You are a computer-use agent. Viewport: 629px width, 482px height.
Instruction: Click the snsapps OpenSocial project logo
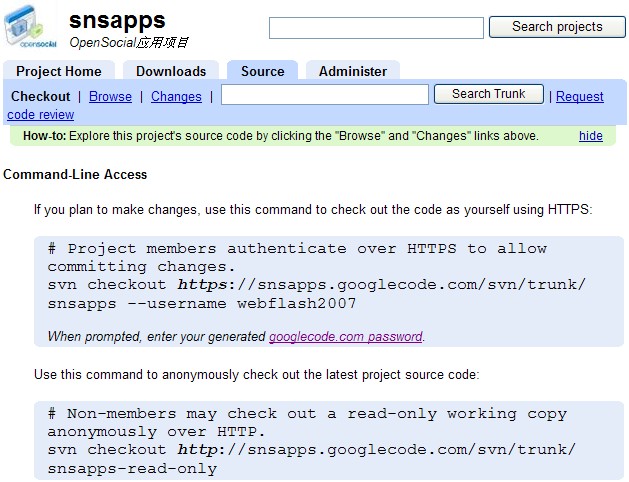click(x=30, y=26)
